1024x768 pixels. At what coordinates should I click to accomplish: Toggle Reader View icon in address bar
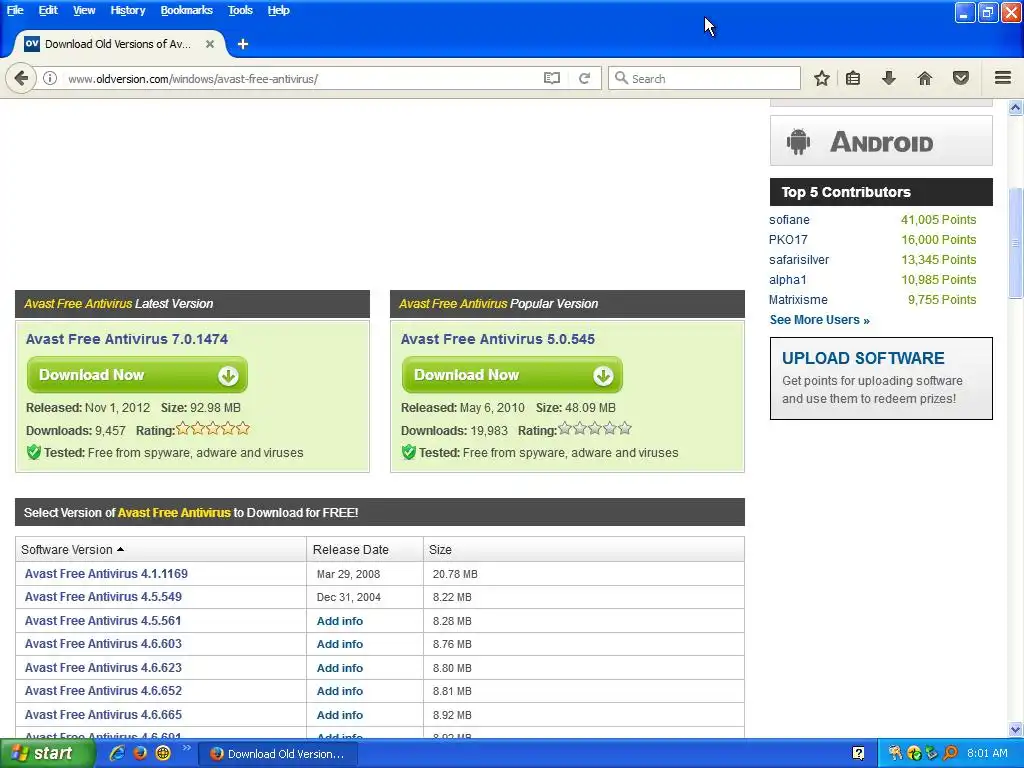click(551, 78)
